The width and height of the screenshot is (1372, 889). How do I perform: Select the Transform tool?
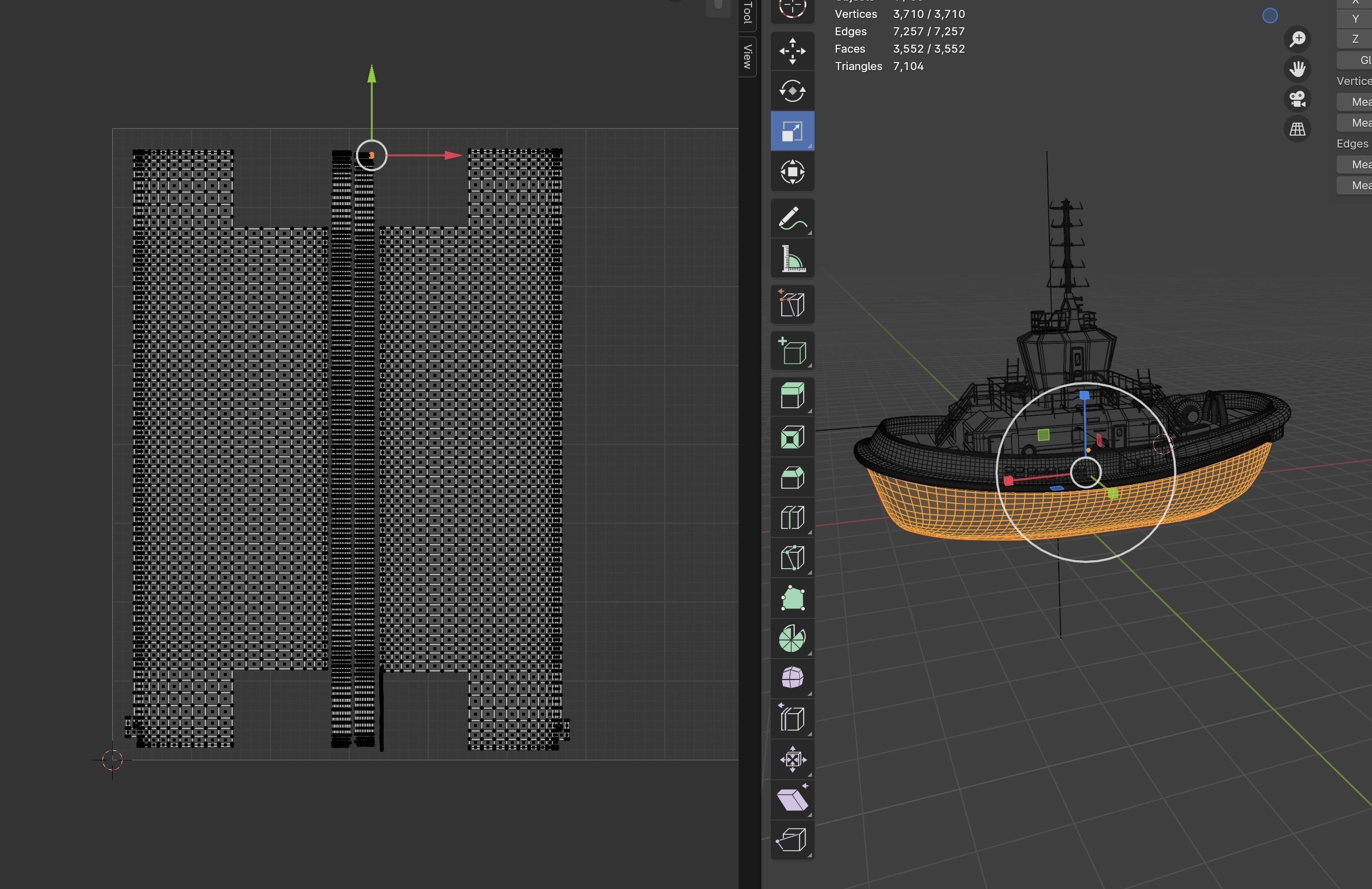(x=793, y=171)
